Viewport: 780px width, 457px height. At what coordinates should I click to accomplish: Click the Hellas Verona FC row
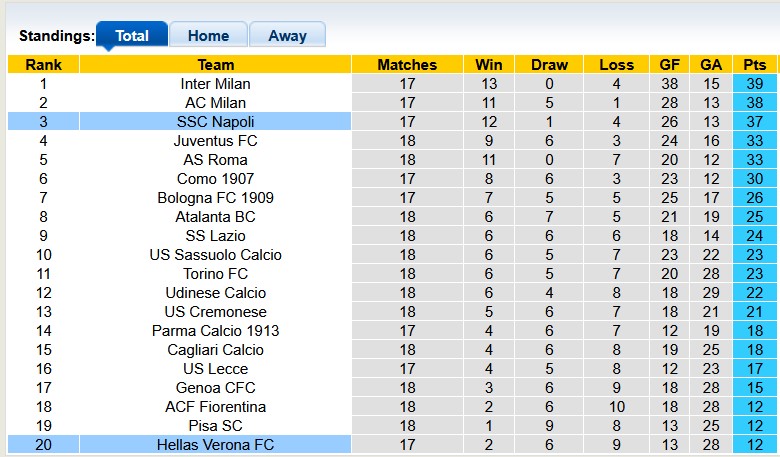point(216,445)
